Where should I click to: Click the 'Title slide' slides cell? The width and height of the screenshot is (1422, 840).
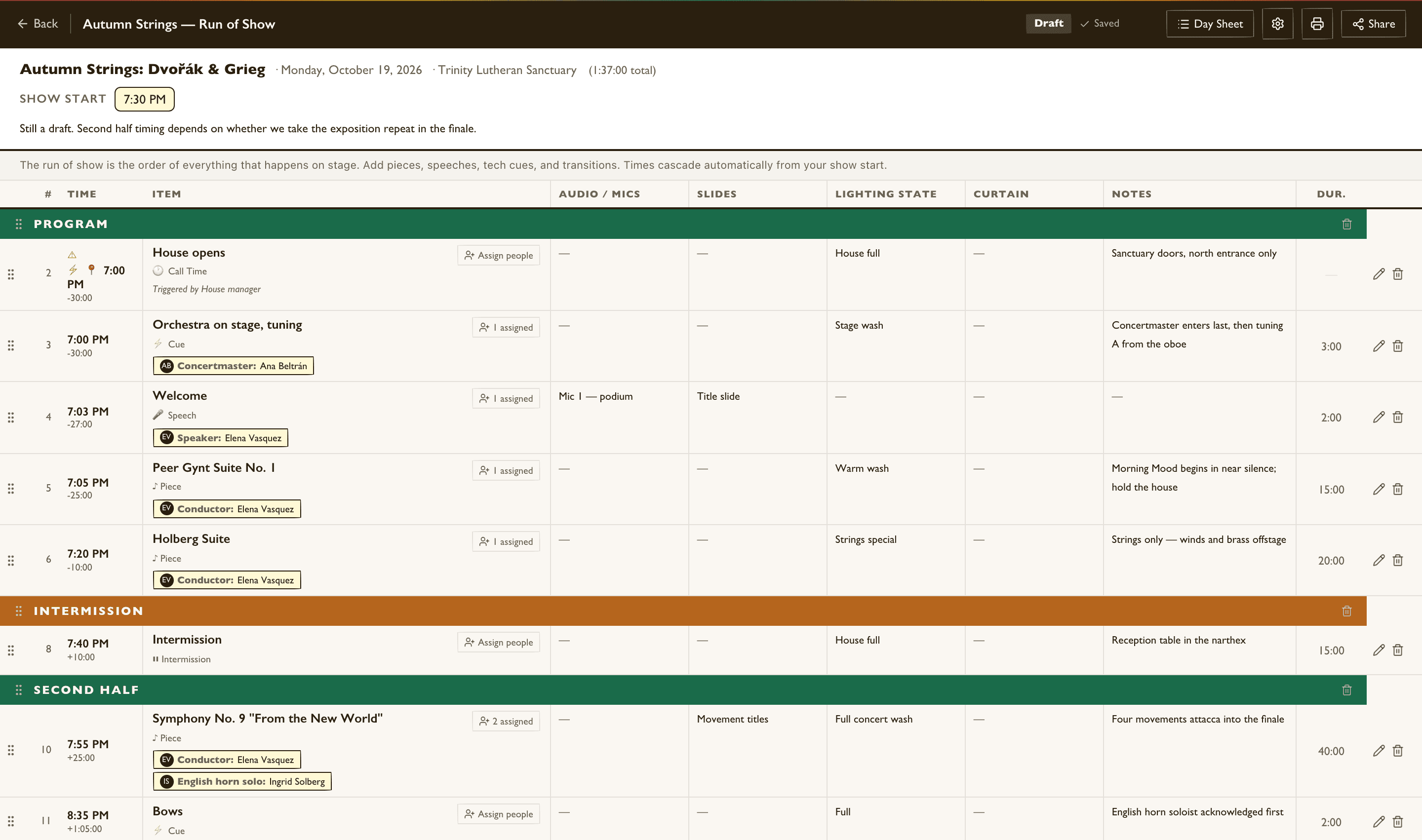point(718,396)
